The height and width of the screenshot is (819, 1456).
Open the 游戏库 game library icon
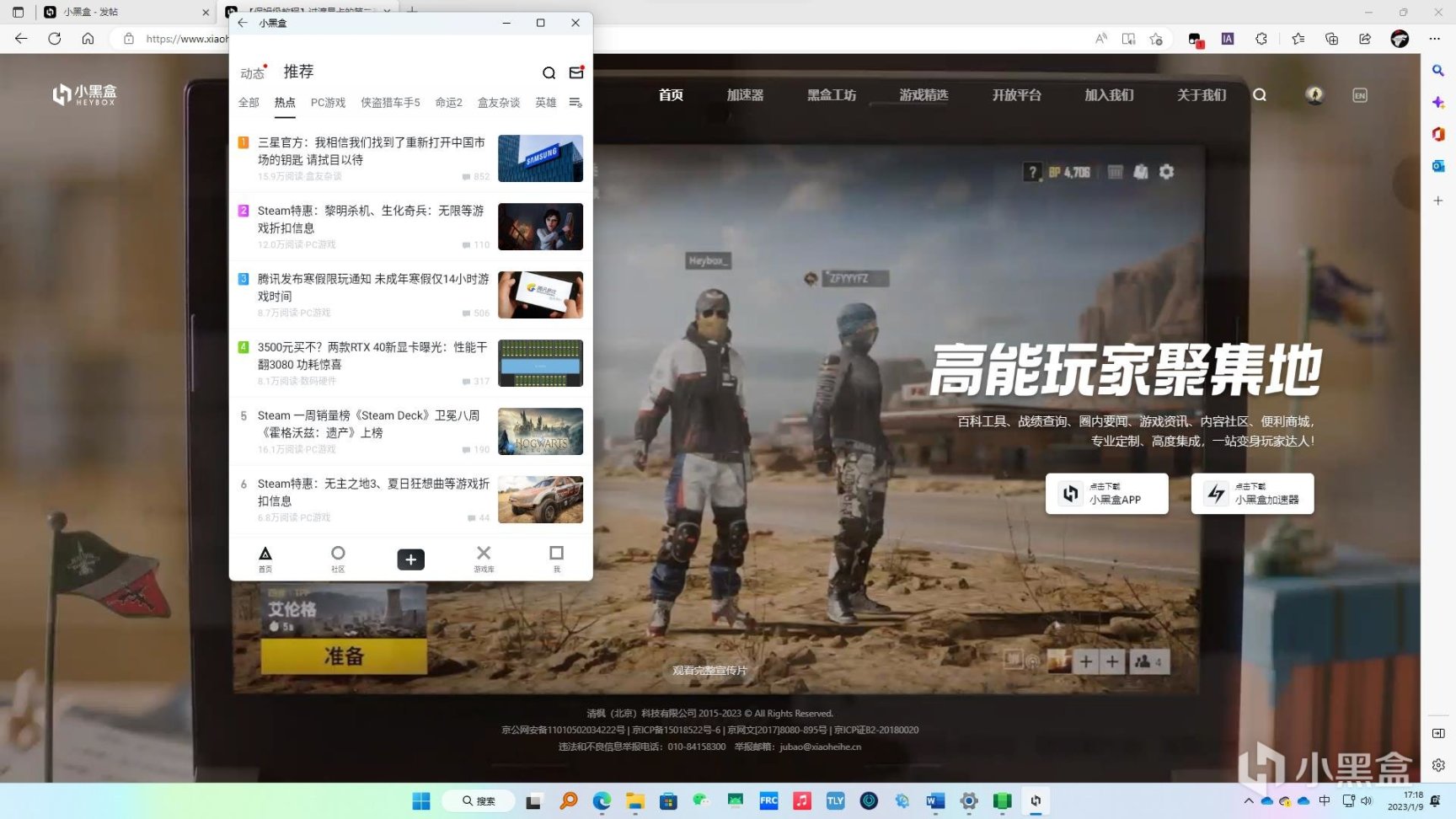tap(484, 559)
